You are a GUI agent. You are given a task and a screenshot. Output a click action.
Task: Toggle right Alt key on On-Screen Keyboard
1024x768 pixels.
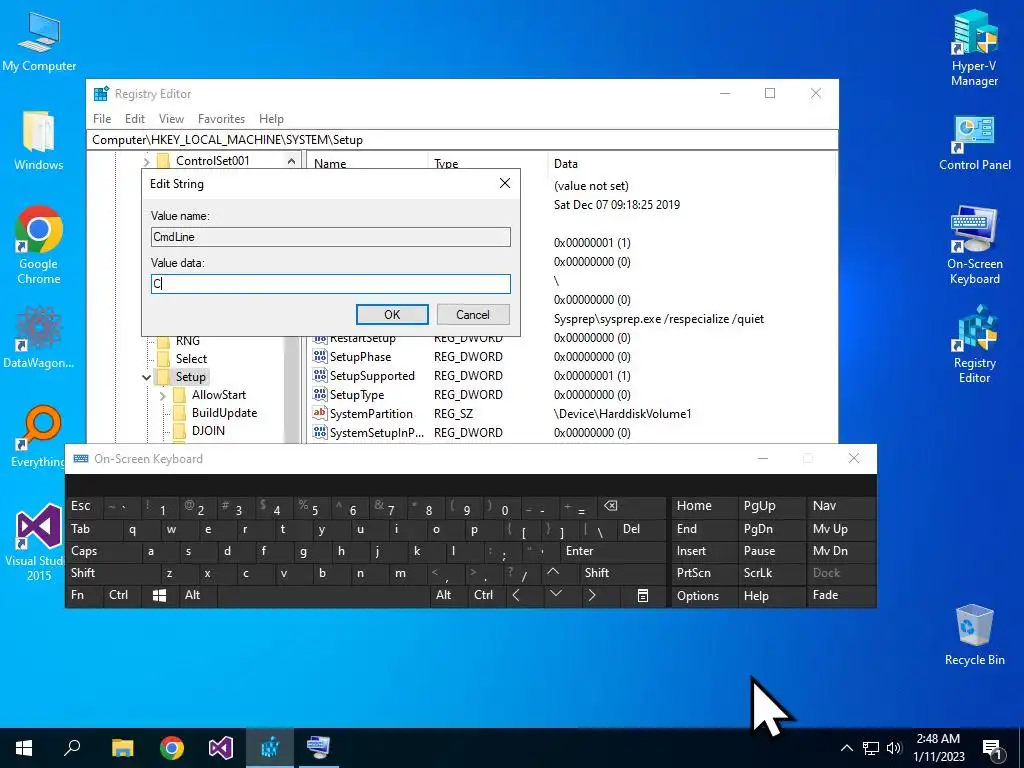pos(448,596)
